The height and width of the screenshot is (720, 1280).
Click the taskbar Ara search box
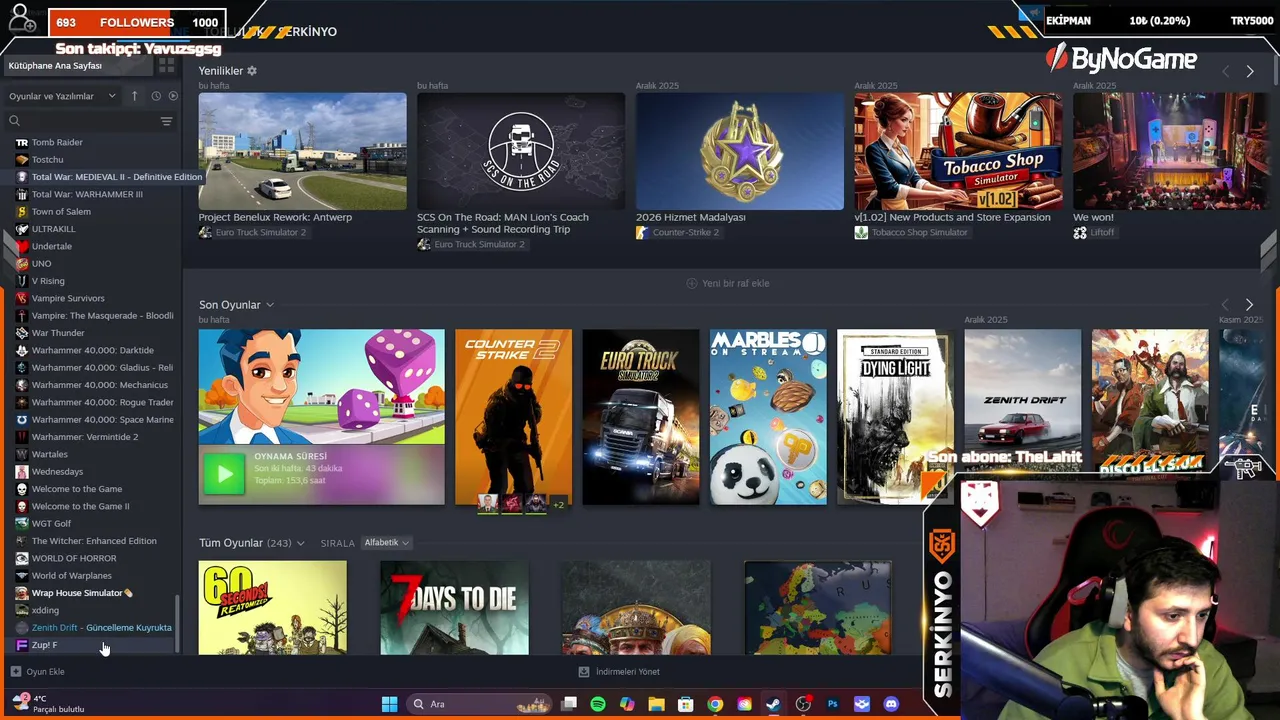coord(479,704)
